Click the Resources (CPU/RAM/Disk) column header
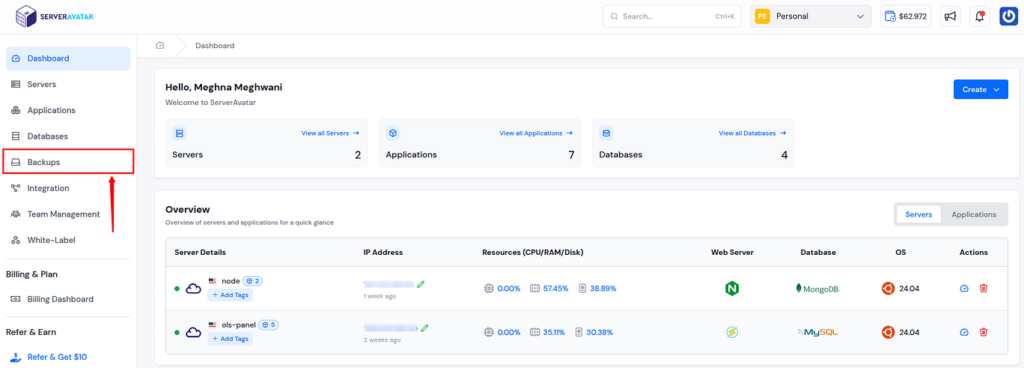This screenshot has height=368, width=1024. [x=534, y=253]
